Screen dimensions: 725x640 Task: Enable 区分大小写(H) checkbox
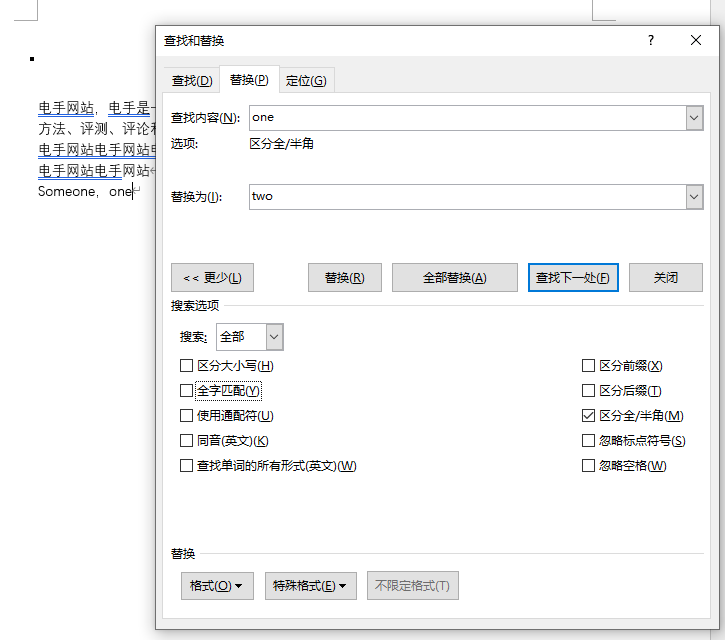point(186,366)
